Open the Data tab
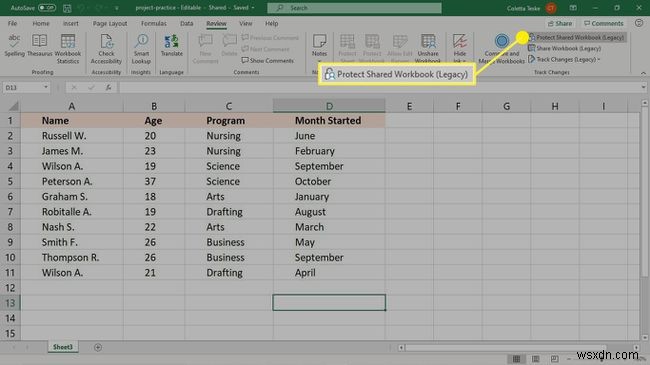This screenshot has width=650, height=365. (x=187, y=24)
